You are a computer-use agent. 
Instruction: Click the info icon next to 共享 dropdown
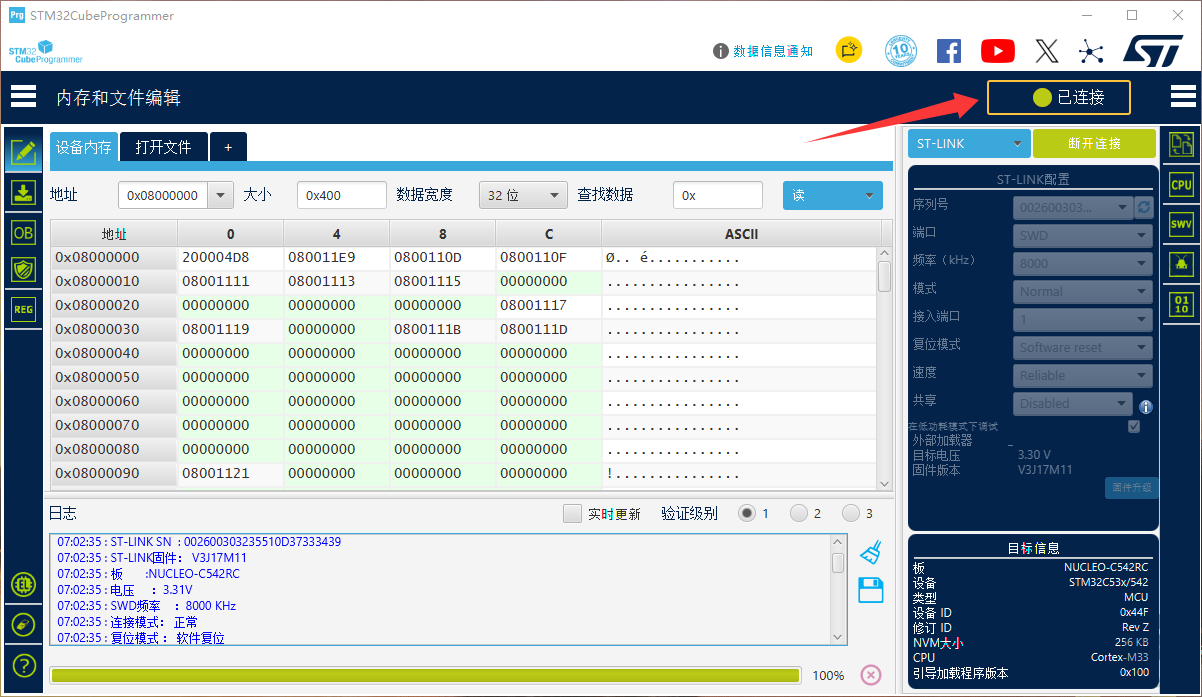pos(1146,407)
